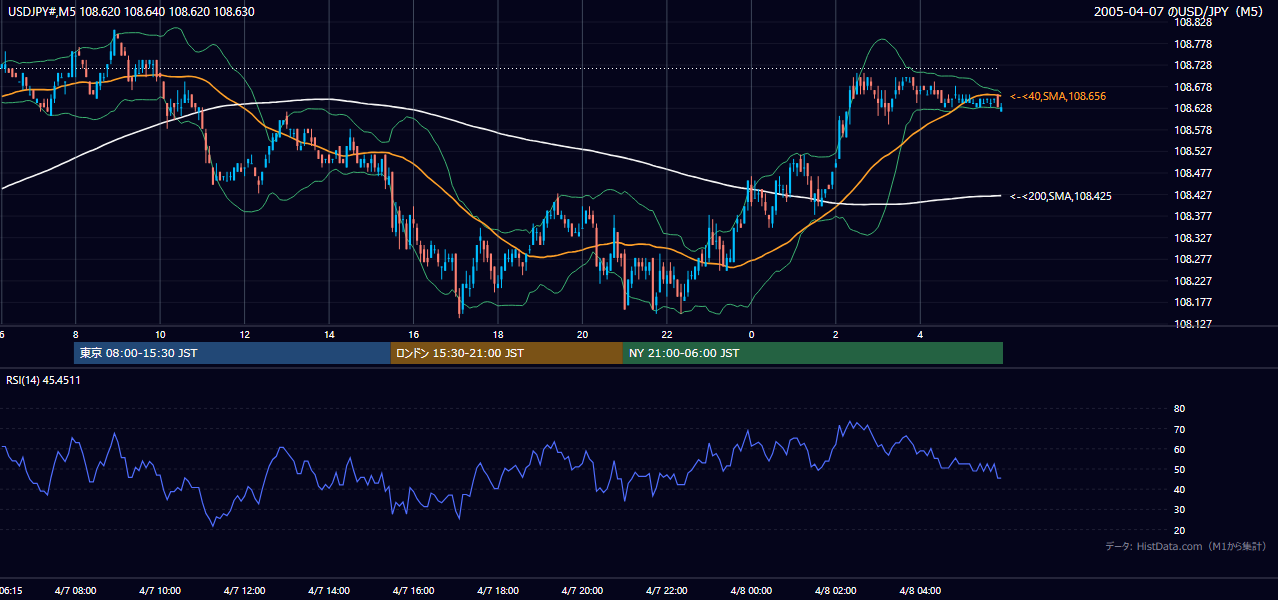This screenshot has height=600, width=1278.
Task: Select the 200 SMA 108.425 label
Action: [x=1060, y=196]
